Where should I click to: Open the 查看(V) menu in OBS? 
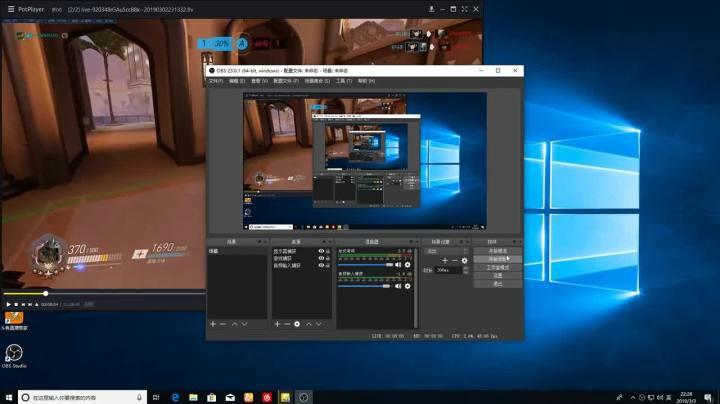(x=259, y=81)
